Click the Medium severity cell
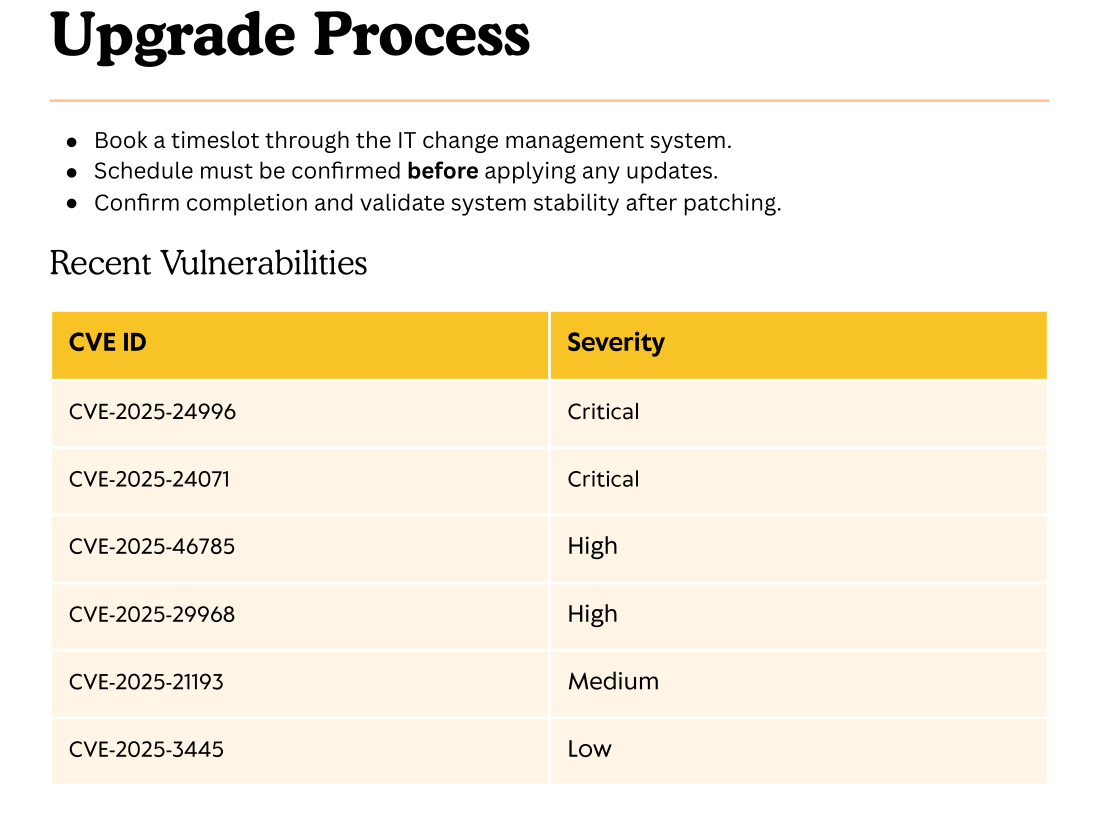The height and width of the screenshot is (827, 1098). [x=613, y=682]
